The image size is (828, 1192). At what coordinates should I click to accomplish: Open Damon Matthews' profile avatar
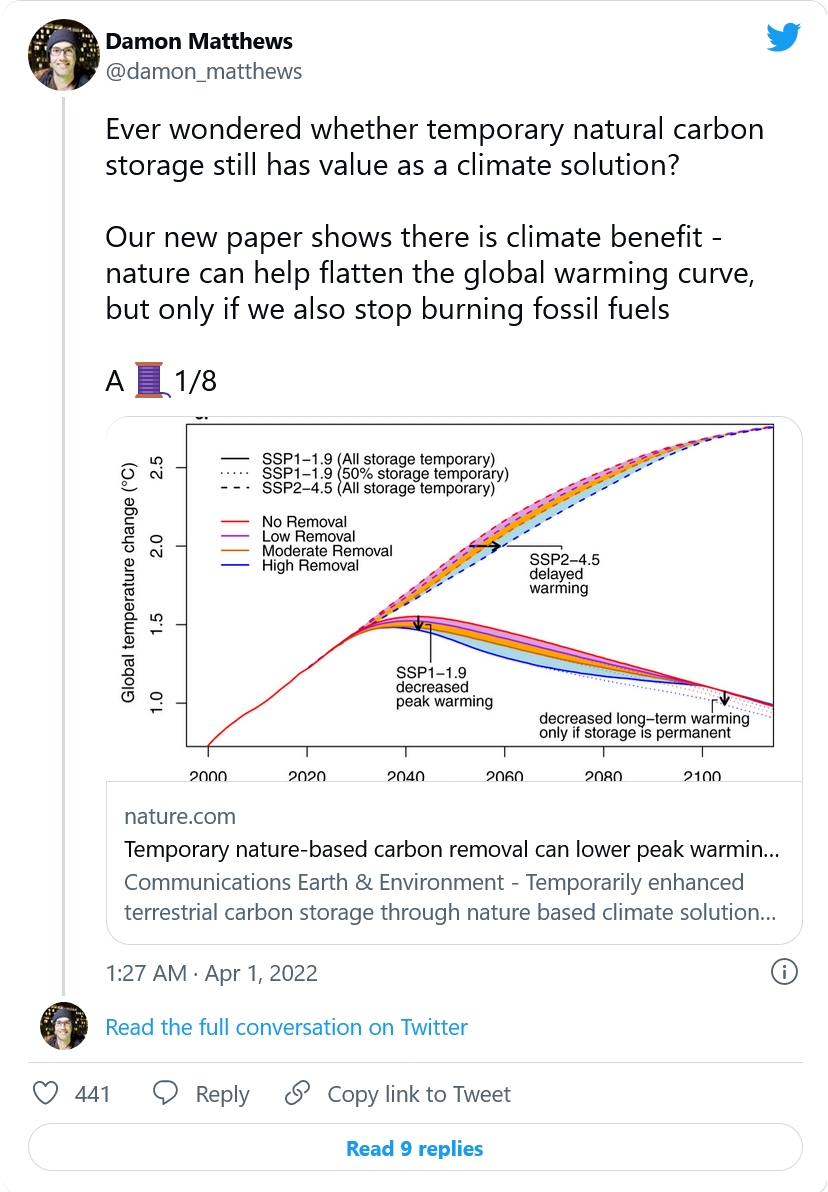point(64,55)
